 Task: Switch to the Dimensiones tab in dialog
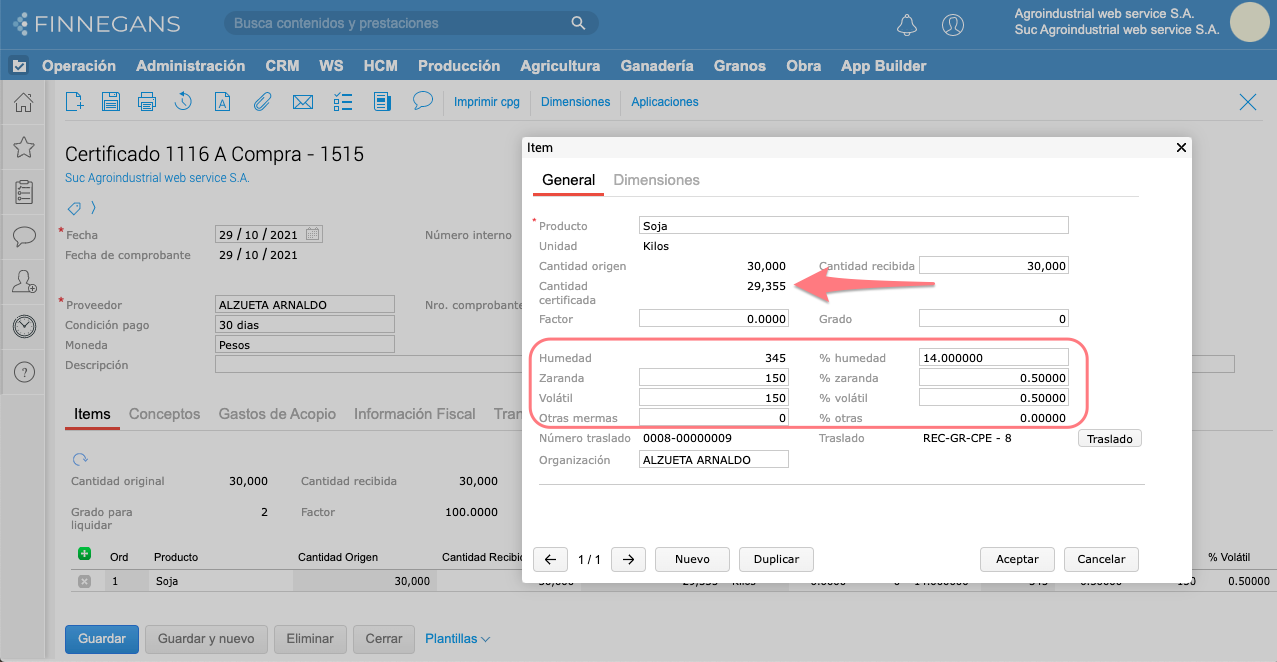[656, 180]
